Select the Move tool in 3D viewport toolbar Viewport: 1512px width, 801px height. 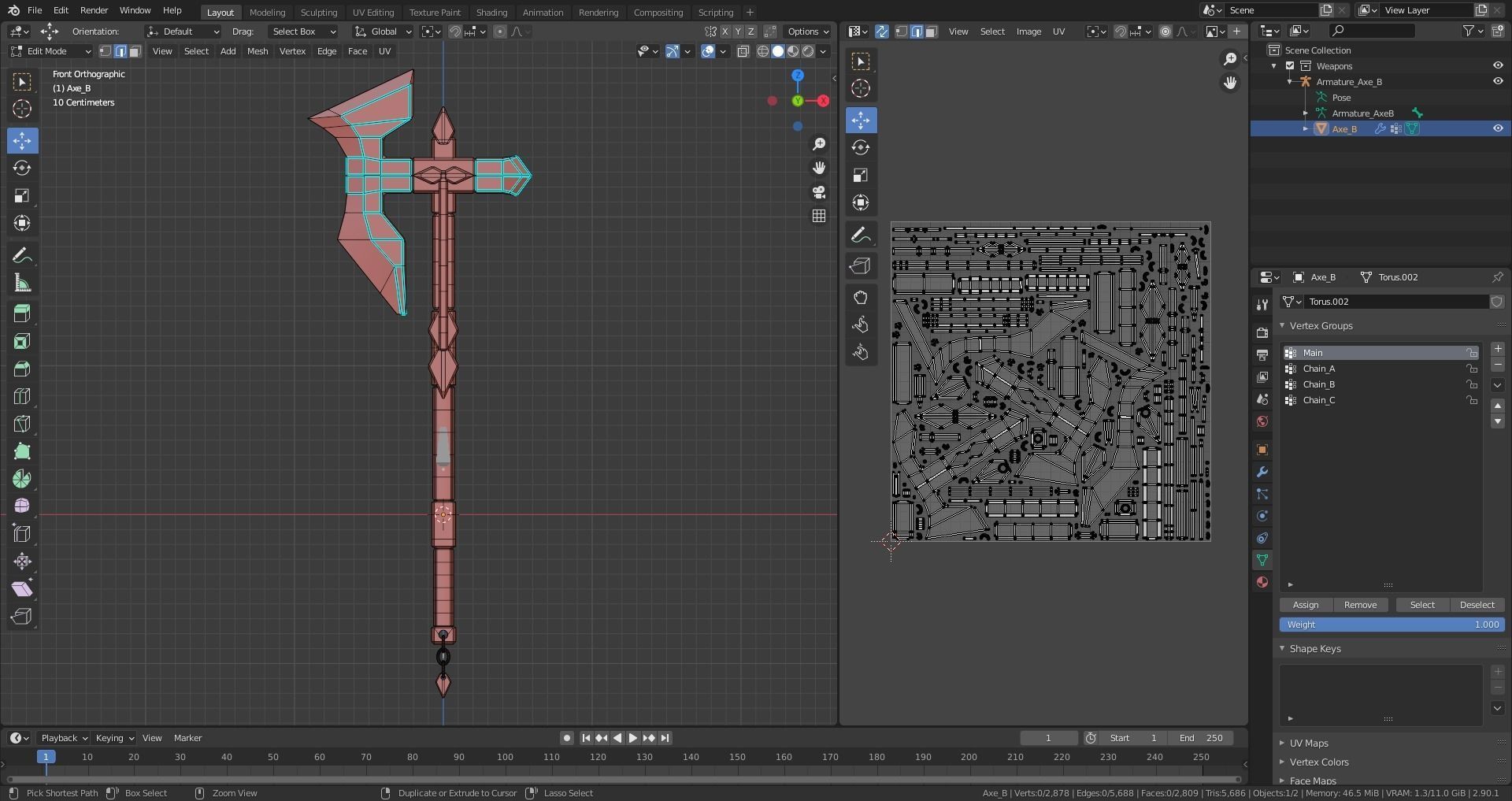pyautogui.click(x=22, y=141)
